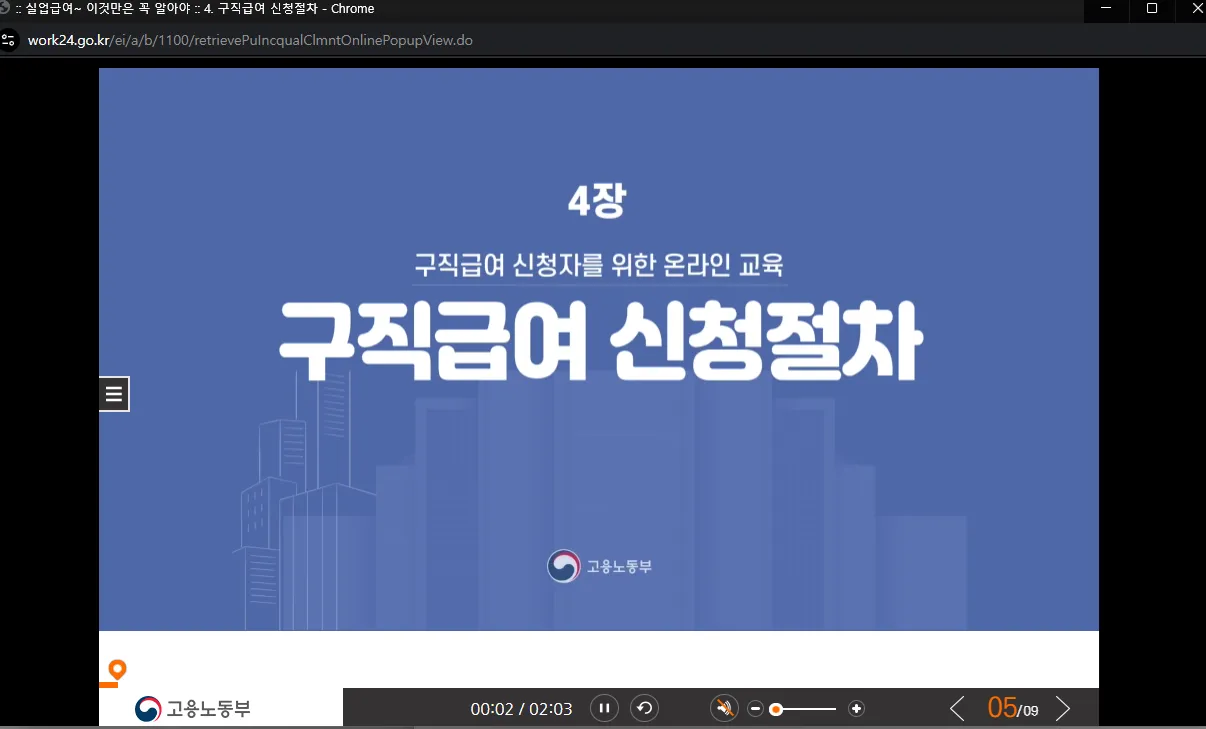Click the 고용노동부 logo in the slide
Screen dimensions: 1206x729
point(599,566)
